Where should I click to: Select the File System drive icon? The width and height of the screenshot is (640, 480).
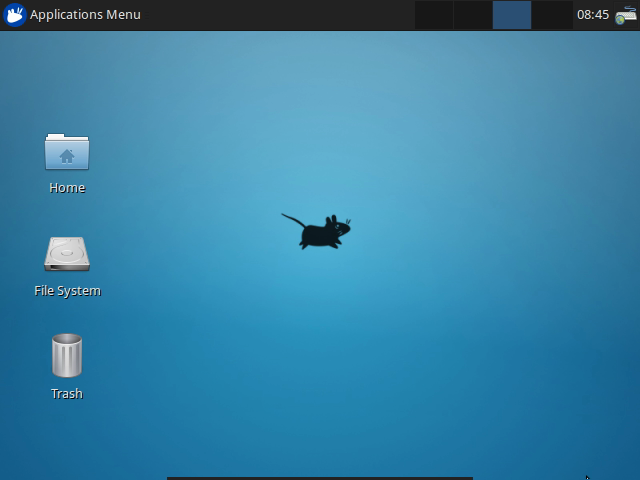pos(67,254)
